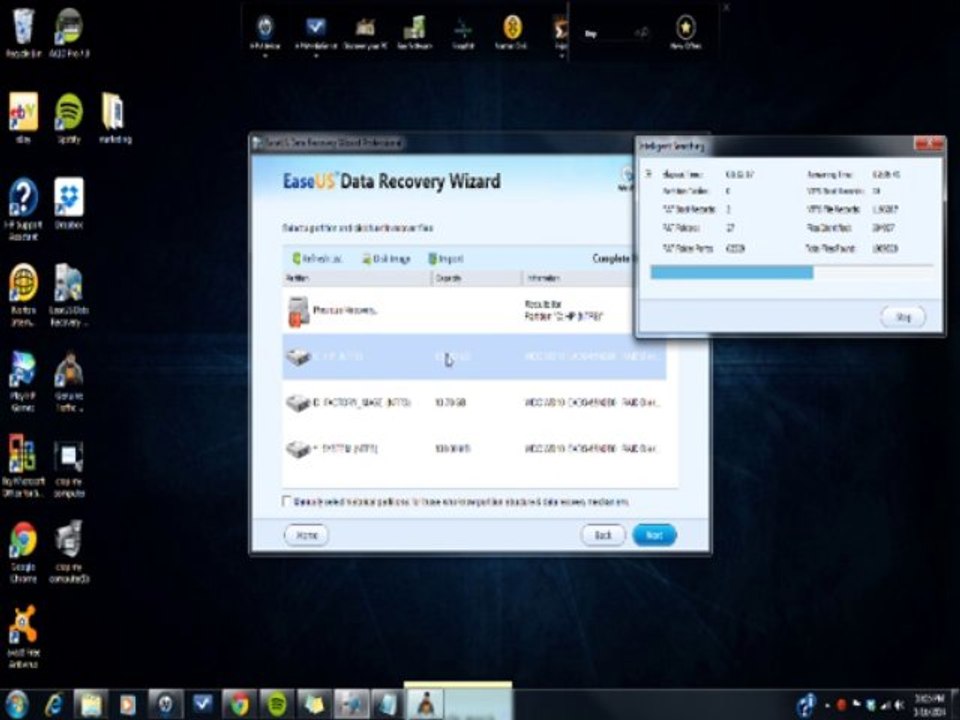Open the Recycle Bin desktop icon
The image size is (960, 720).
23,32
